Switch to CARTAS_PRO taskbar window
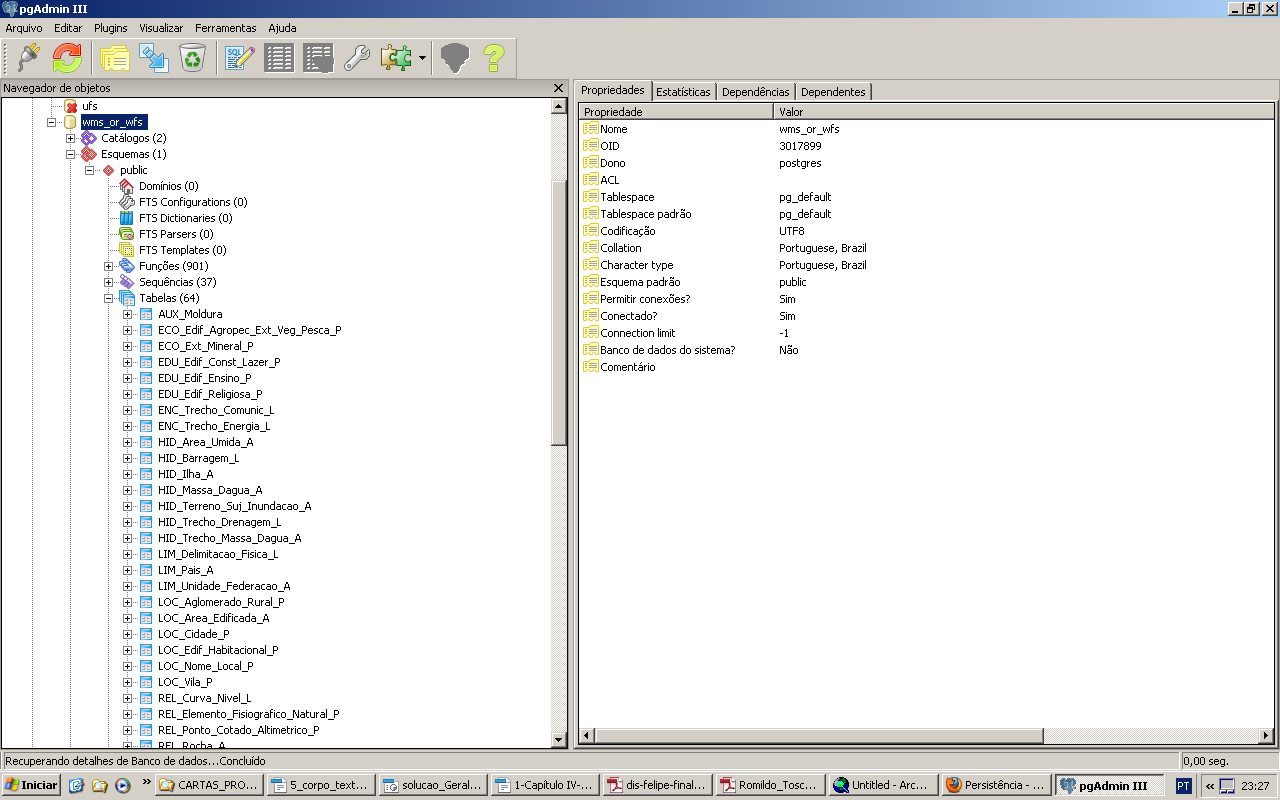1280x800 pixels. coord(210,785)
